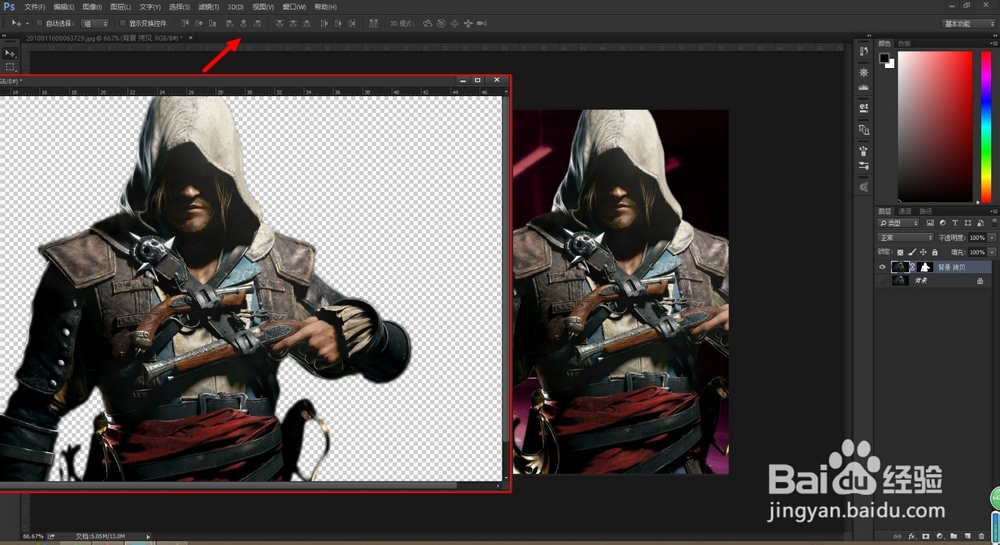Switch to 通道 channels tab
This screenshot has height=545, width=1000.
click(x=905, y=211)
